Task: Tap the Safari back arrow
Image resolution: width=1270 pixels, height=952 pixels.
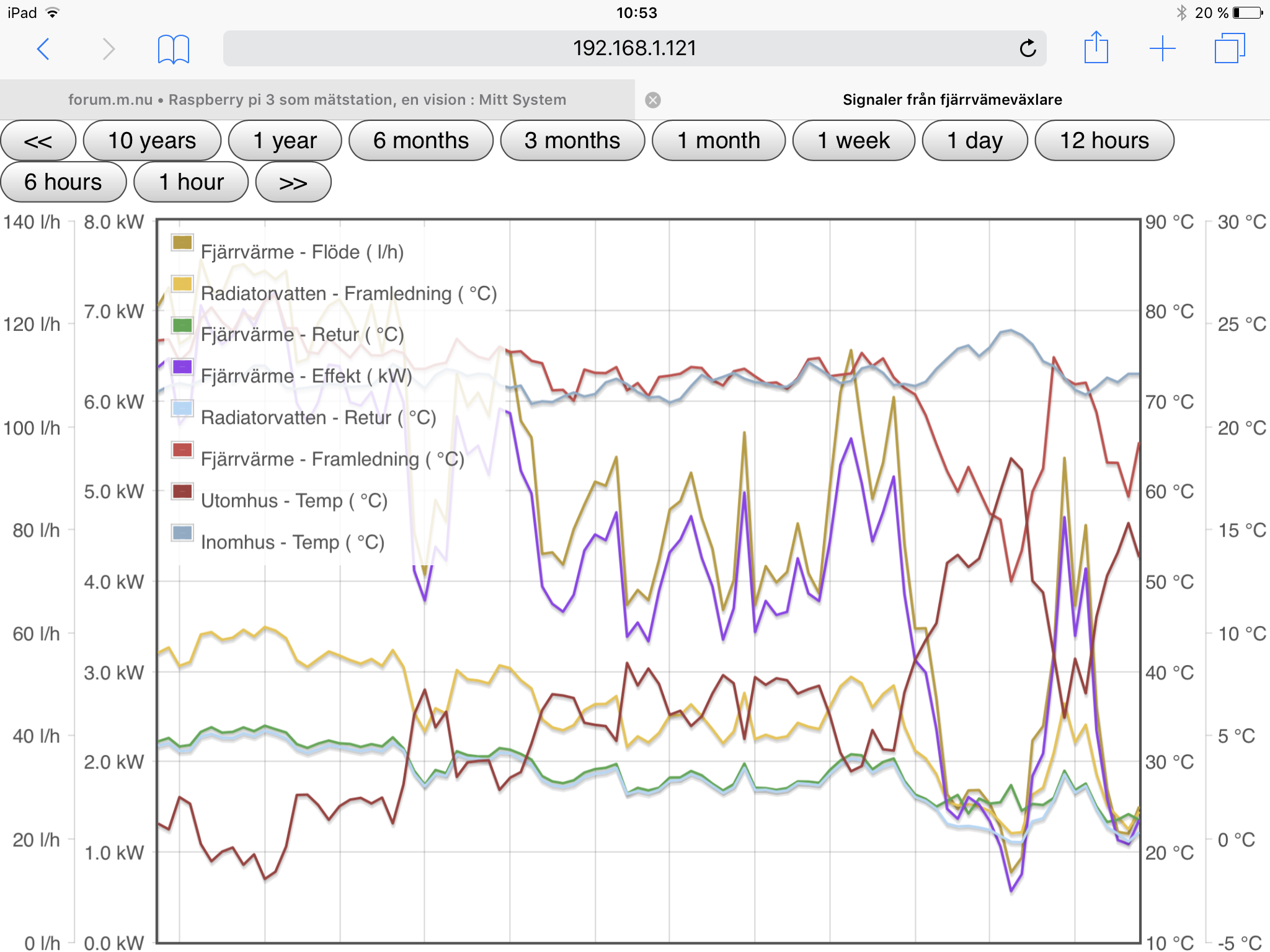Action: (43, 49)
